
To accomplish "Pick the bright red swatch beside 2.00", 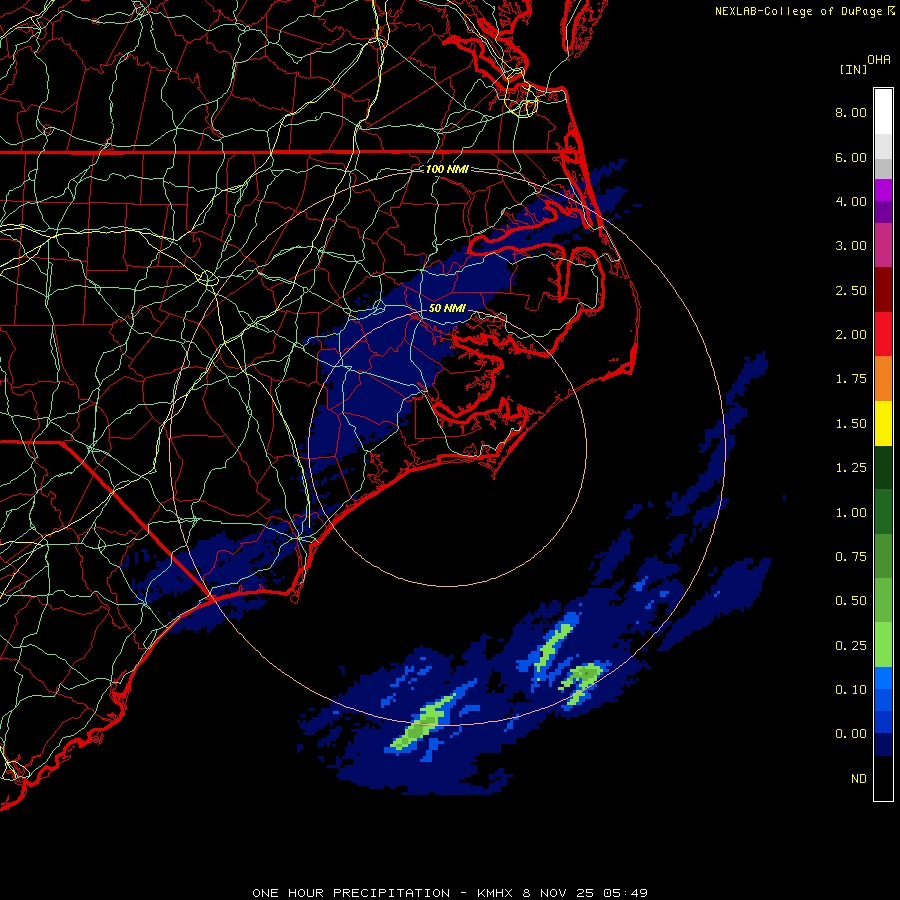I will (x=883, y=334).
